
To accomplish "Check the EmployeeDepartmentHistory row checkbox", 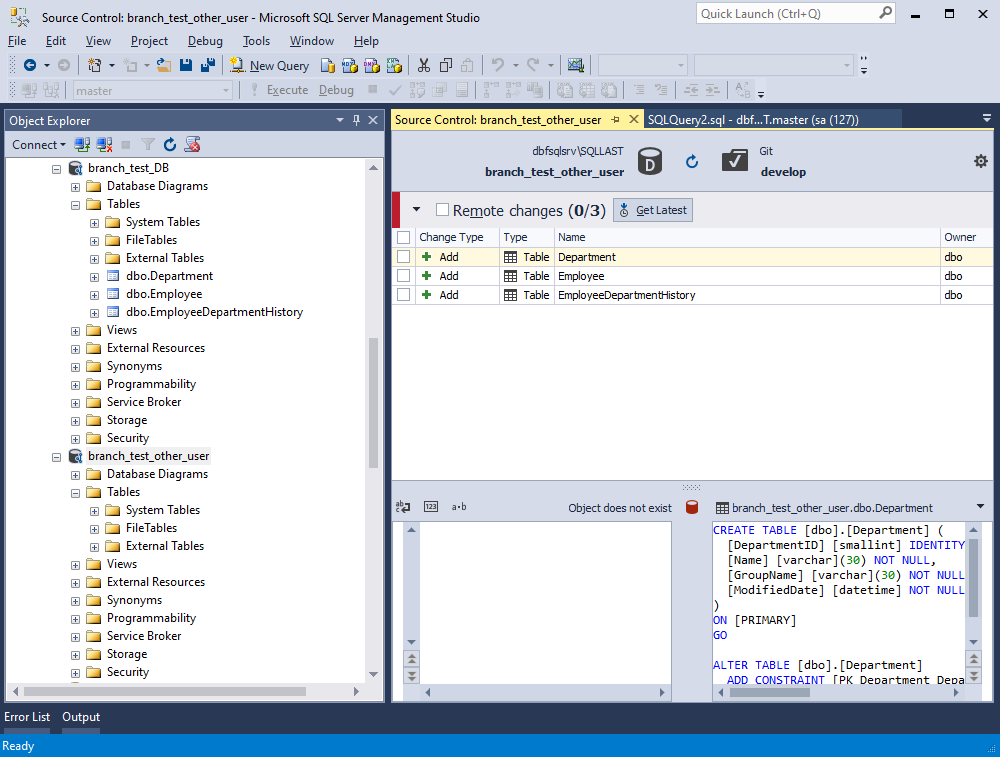I will [403, 295].
